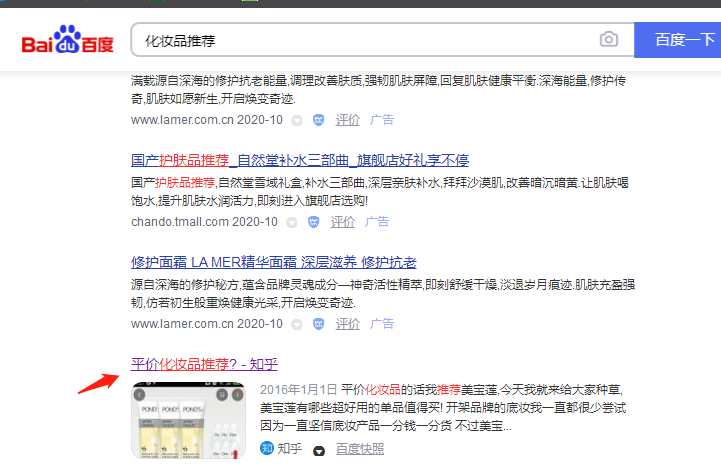
Task: Click 评价 link under last La Mer ad
Action: click(347, 324)
